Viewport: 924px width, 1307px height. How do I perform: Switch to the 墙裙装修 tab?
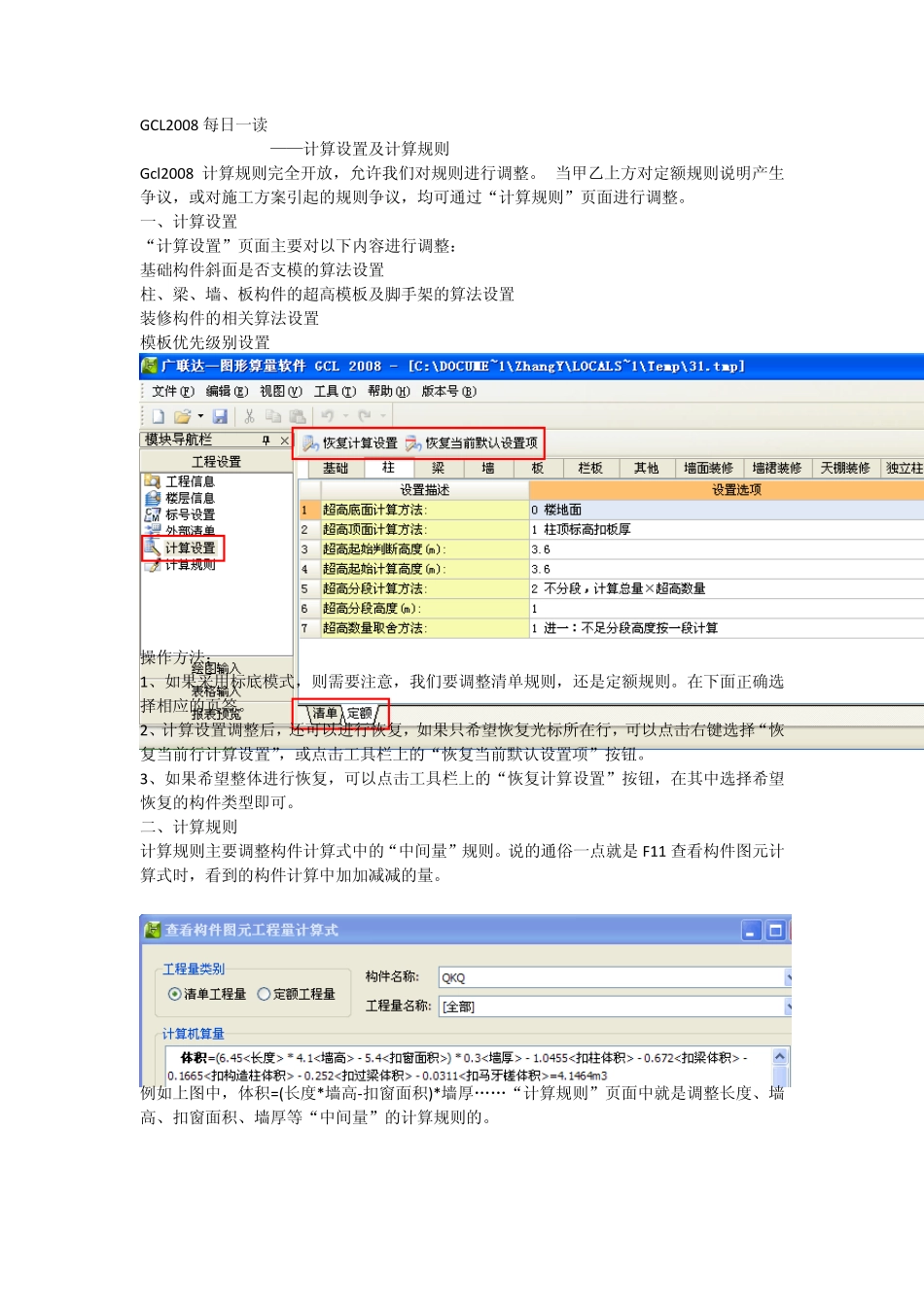pyautogui.click(x=777, y=469)
